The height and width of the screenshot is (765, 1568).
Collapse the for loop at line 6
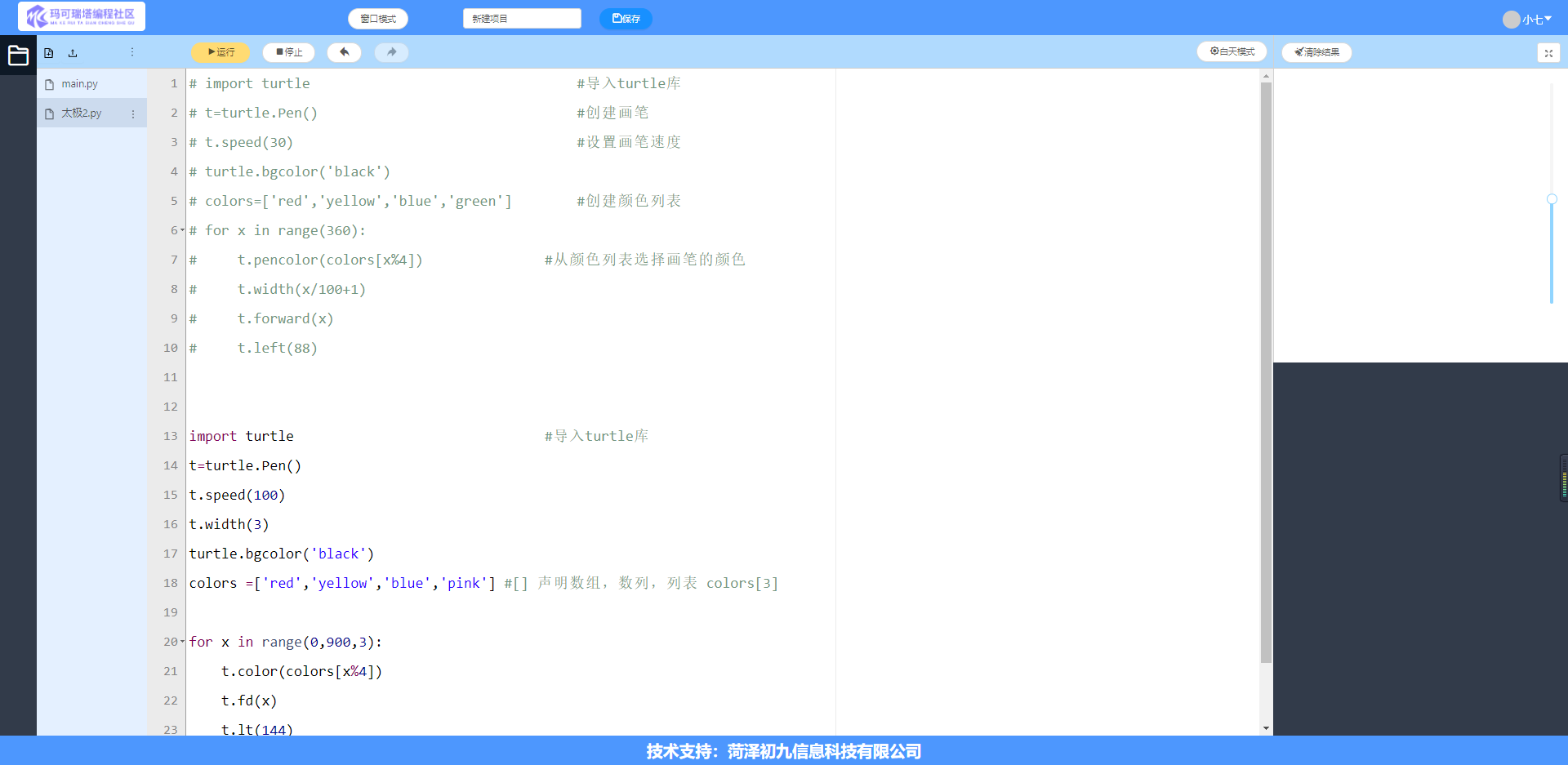182,230
